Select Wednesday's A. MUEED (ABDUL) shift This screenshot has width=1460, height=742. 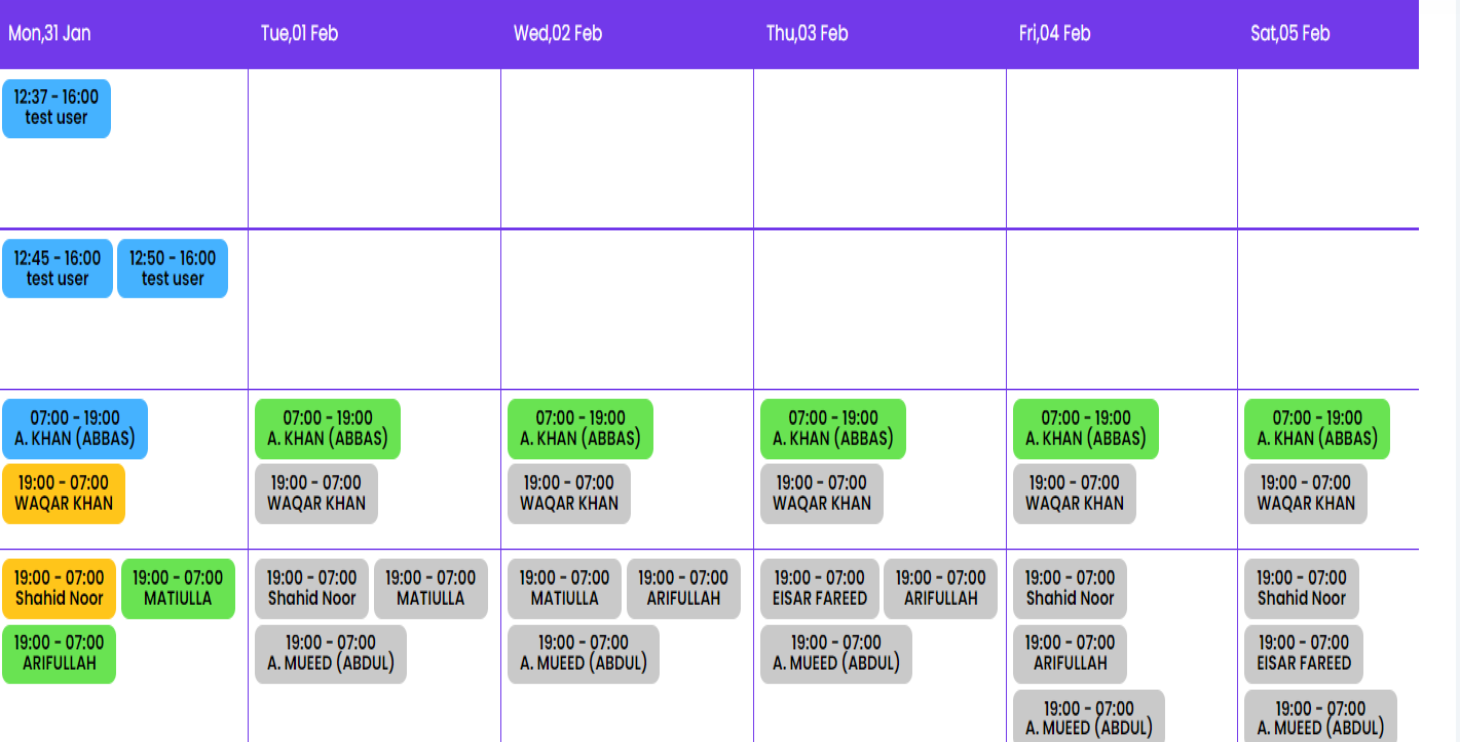coord(584,654)
